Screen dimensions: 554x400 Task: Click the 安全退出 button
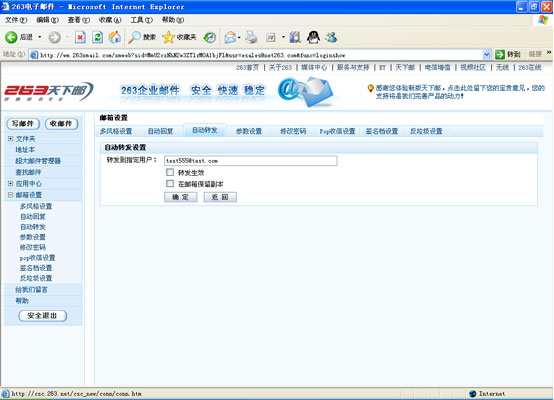[x=42, y=316]
